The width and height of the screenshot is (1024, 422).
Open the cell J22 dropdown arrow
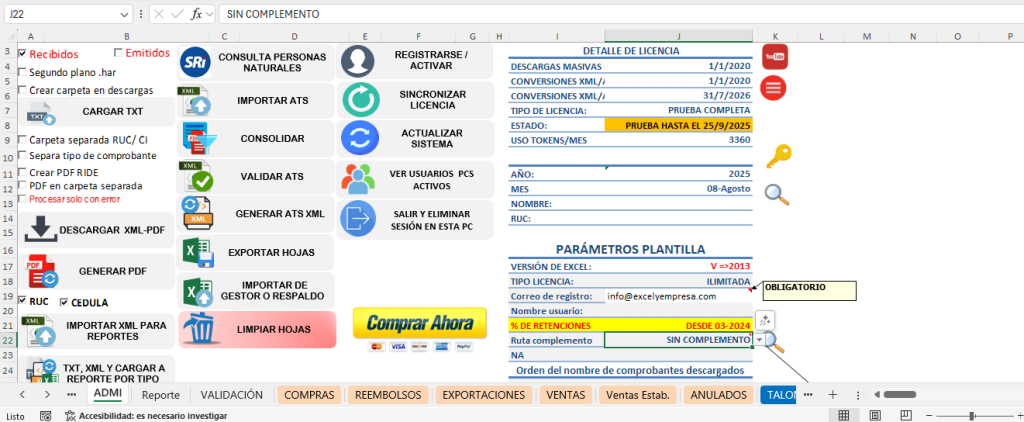[x=759, y=340]
